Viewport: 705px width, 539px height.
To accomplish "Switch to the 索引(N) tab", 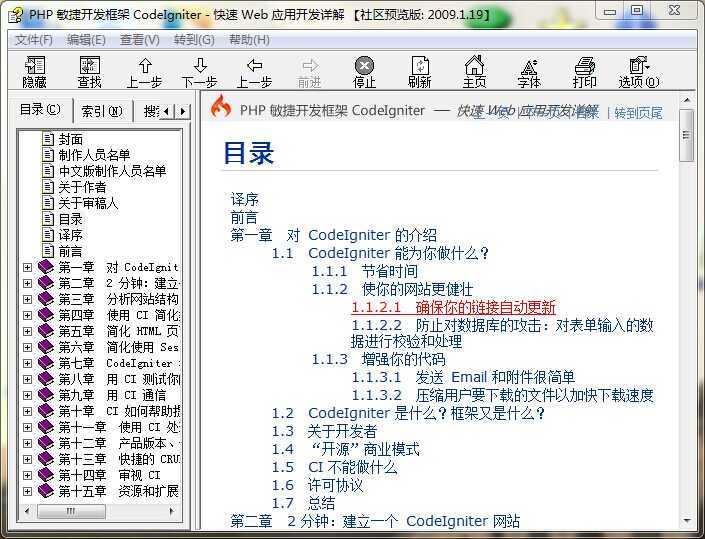I will click(102, 111).
